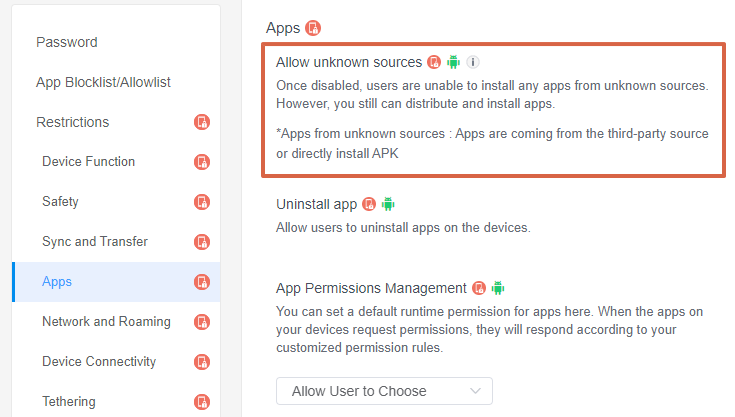Select the Network and Roaming item
The height and width of the screenshot is (417, 735).
click(x=106, y=322)
